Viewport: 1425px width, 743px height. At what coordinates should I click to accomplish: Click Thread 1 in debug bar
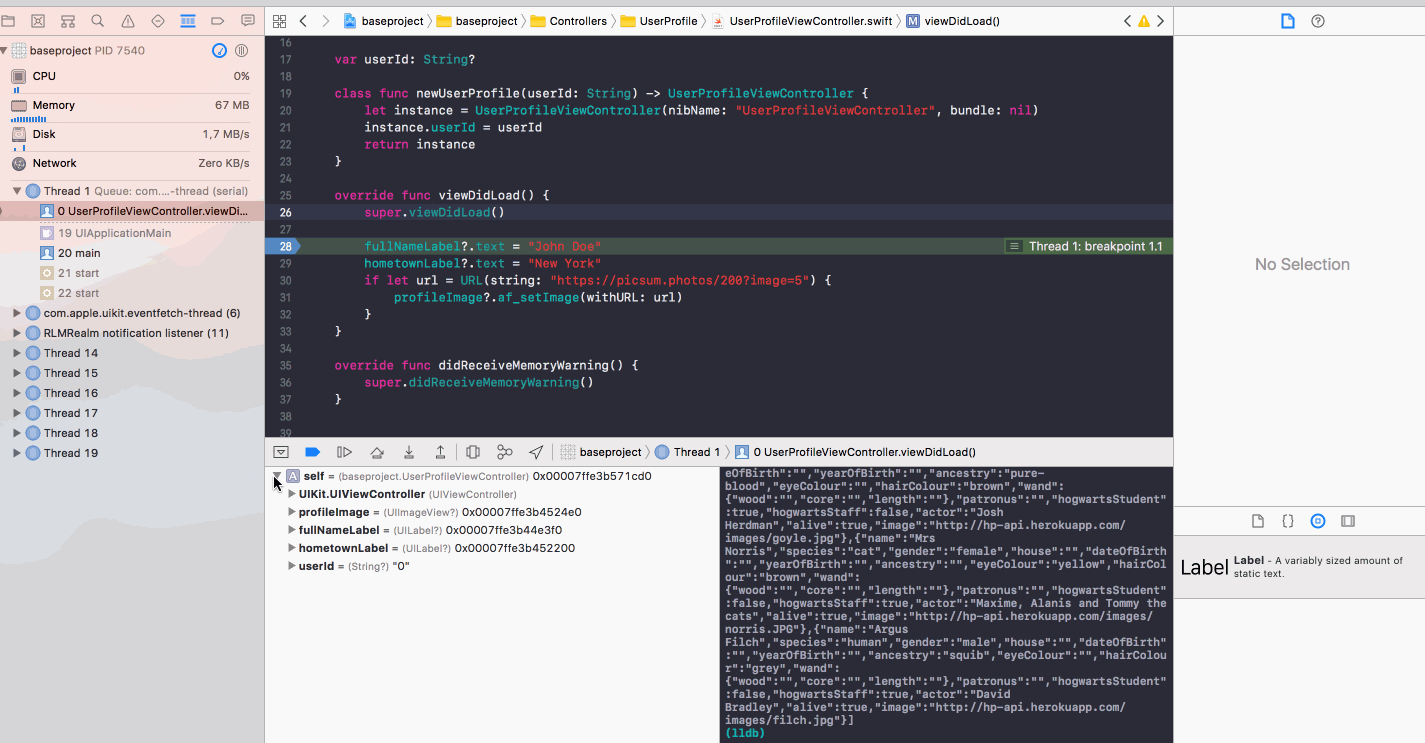(x=689, y=452)
